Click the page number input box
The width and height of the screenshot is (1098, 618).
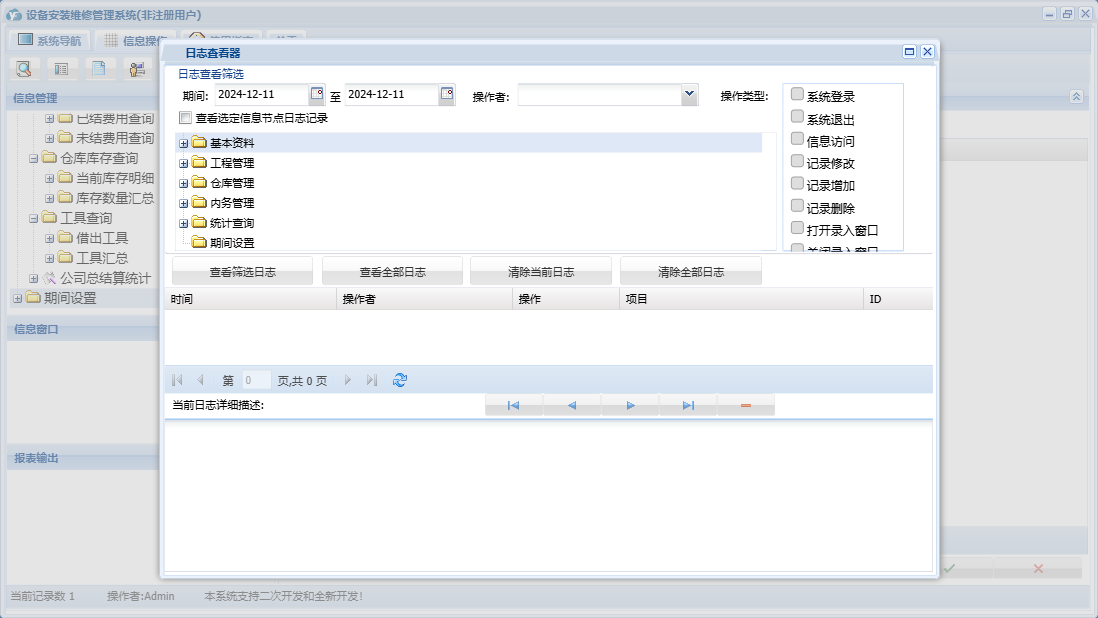coord(256,380)
